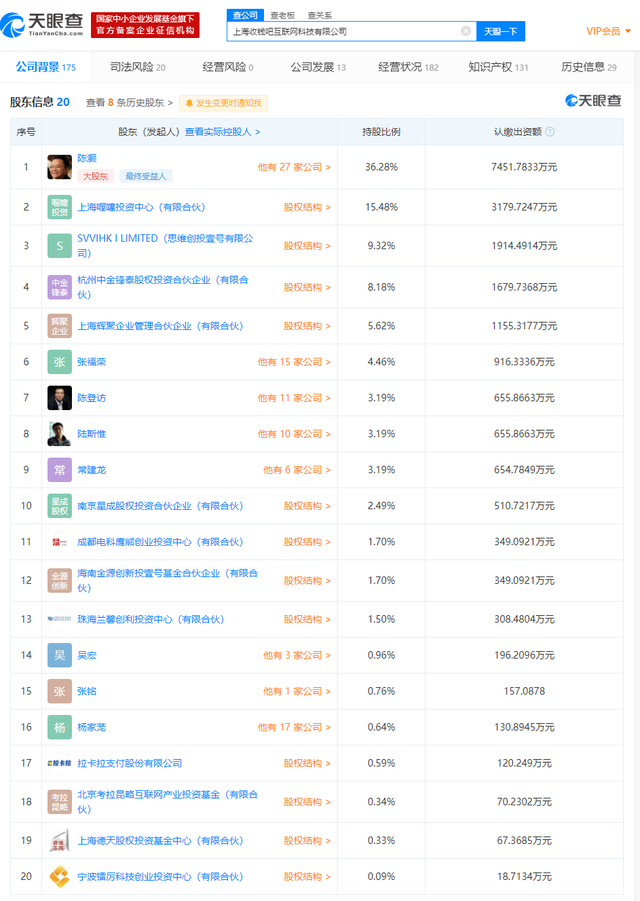Click 北京考拉昆略 avatar icon
This screenshot has height=901, width=640.
click(x=60, y=802)
